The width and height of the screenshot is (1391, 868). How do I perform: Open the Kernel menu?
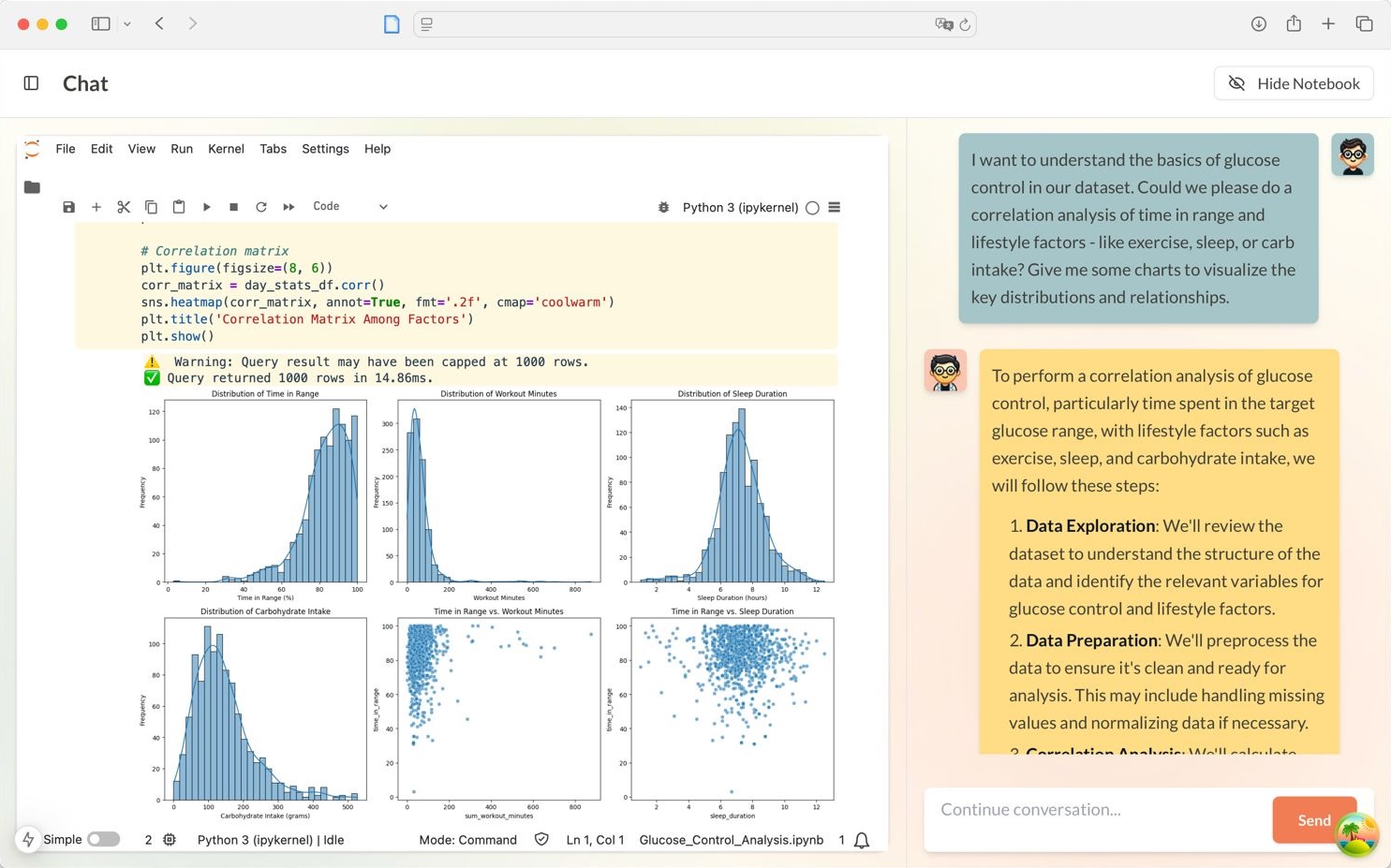(x=226, y=148)
